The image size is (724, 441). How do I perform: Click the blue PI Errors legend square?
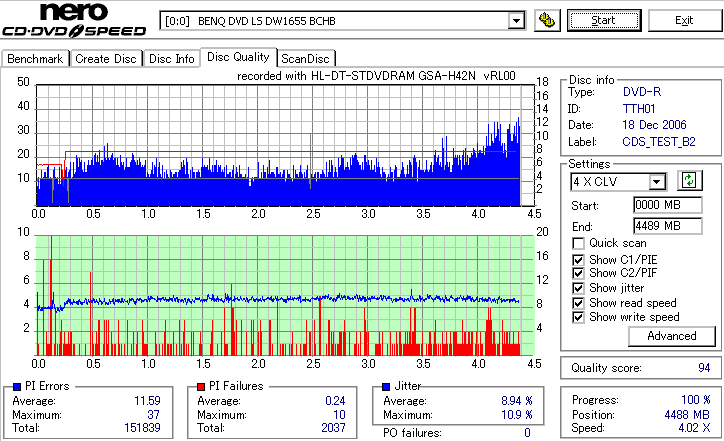[17, 387]
